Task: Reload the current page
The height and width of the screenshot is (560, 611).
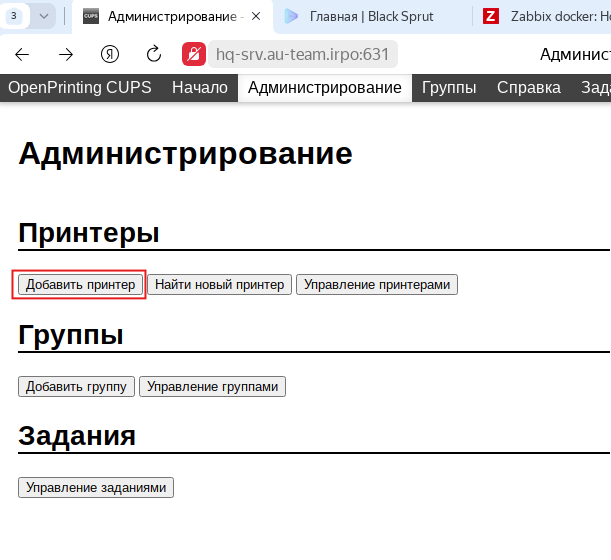Action: 154,54
